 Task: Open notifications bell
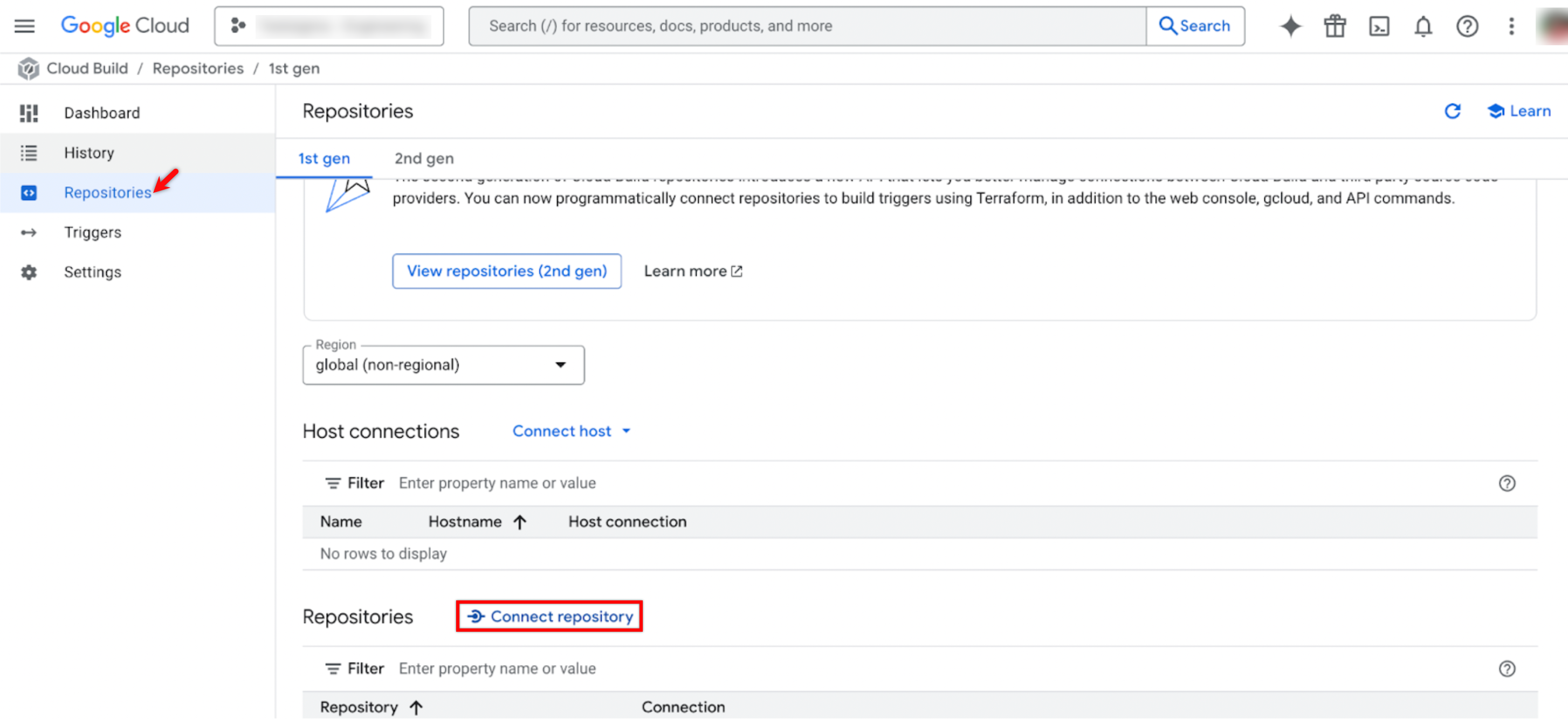[1423, 25]
